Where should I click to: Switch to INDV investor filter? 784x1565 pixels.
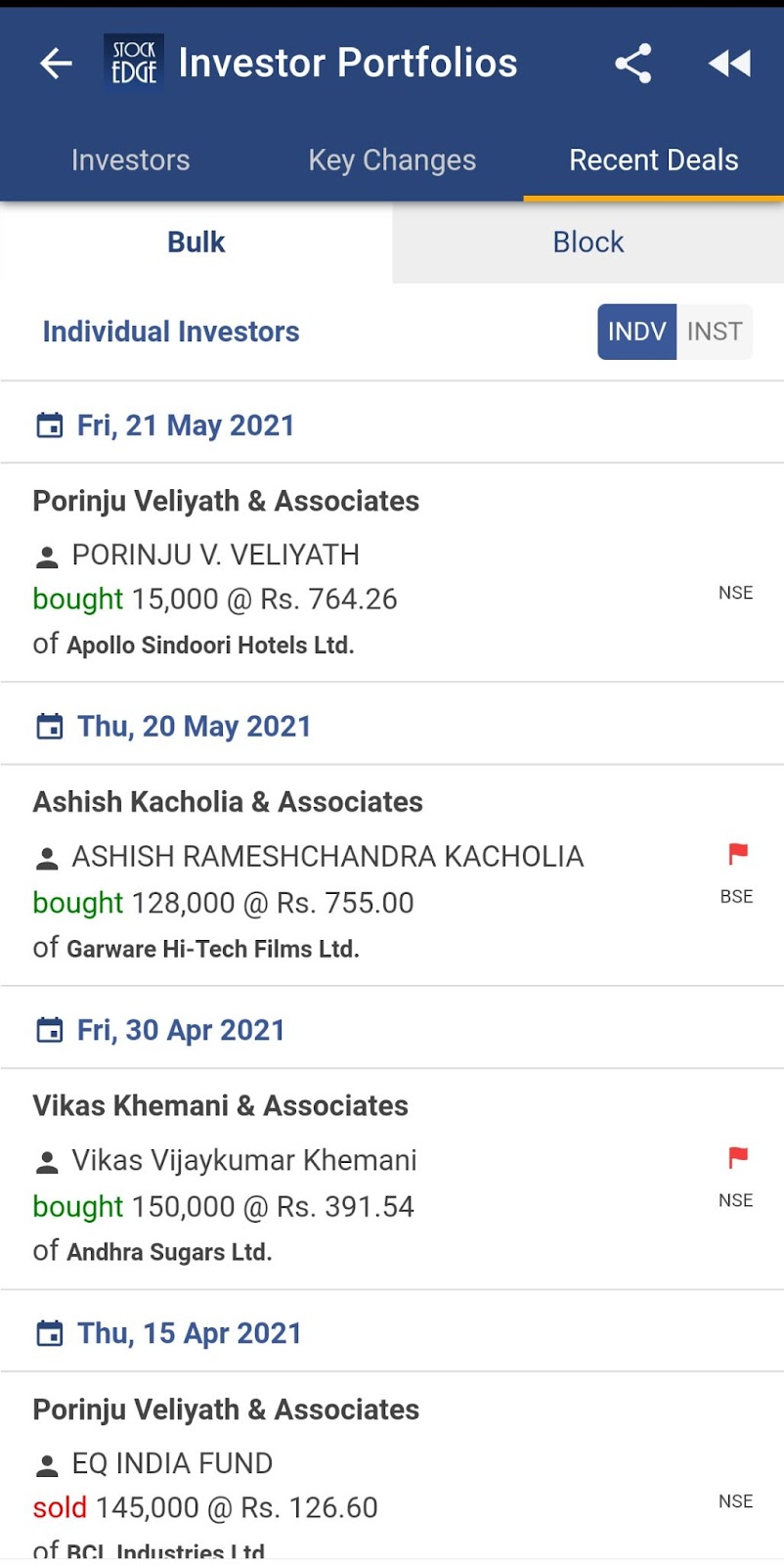[x=636, y=332]
